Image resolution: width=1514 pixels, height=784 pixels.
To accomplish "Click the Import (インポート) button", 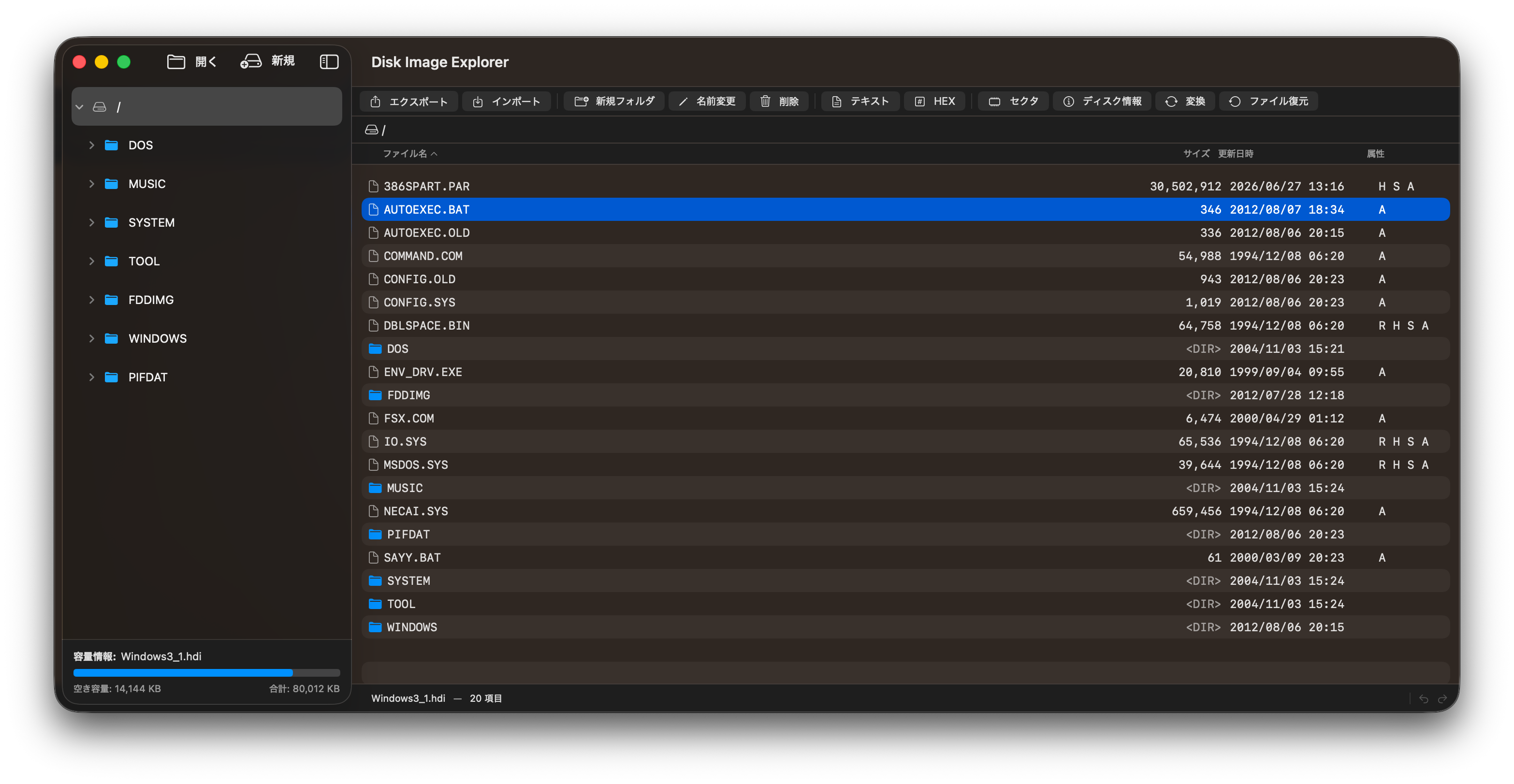I will [506, 101].
